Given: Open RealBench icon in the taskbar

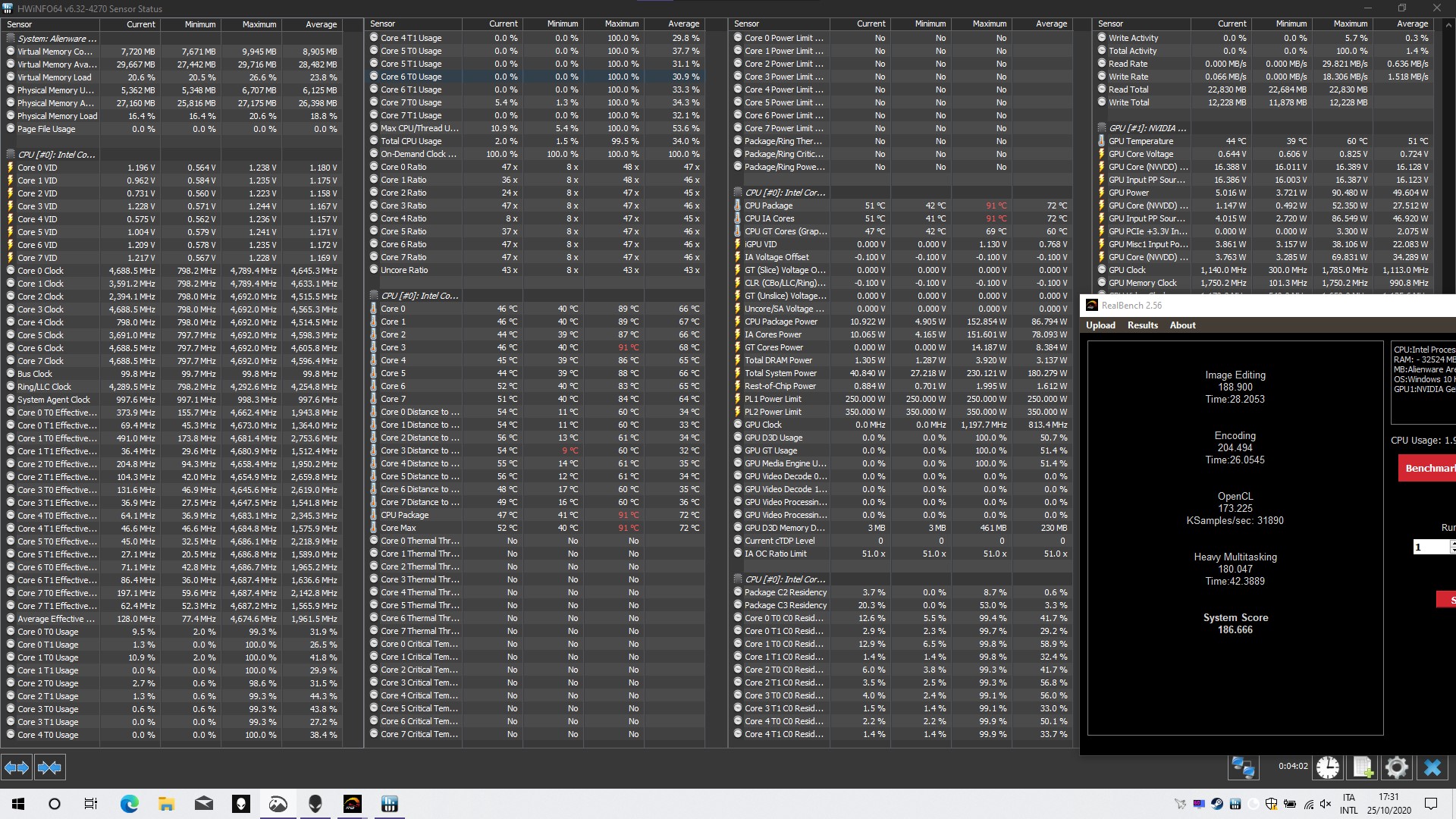Looking at the screenshot, I should [353, 804].
